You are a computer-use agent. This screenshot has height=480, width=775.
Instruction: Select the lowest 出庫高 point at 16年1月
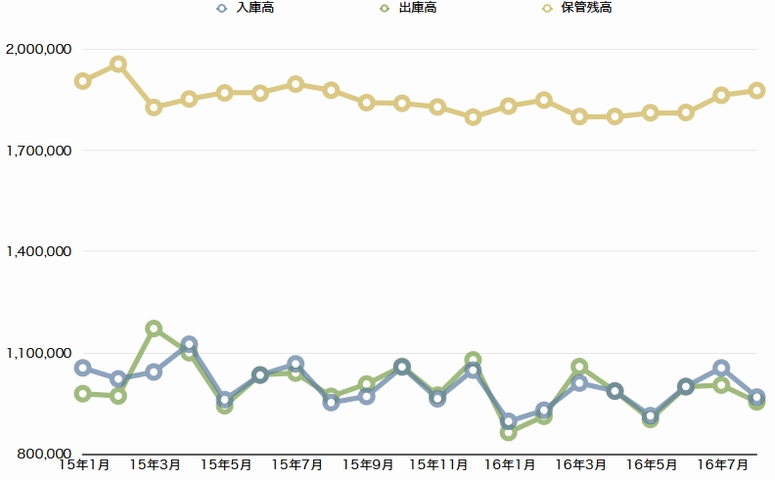[509, 432]
